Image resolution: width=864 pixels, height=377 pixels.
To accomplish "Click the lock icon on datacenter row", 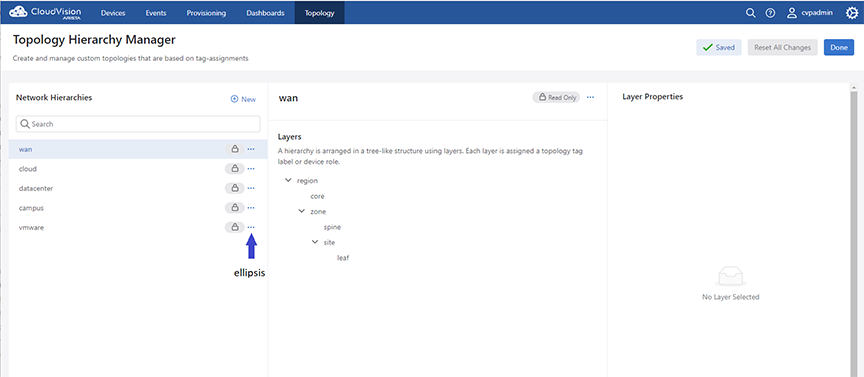I will pyautogui.click(x=235, y=188).
